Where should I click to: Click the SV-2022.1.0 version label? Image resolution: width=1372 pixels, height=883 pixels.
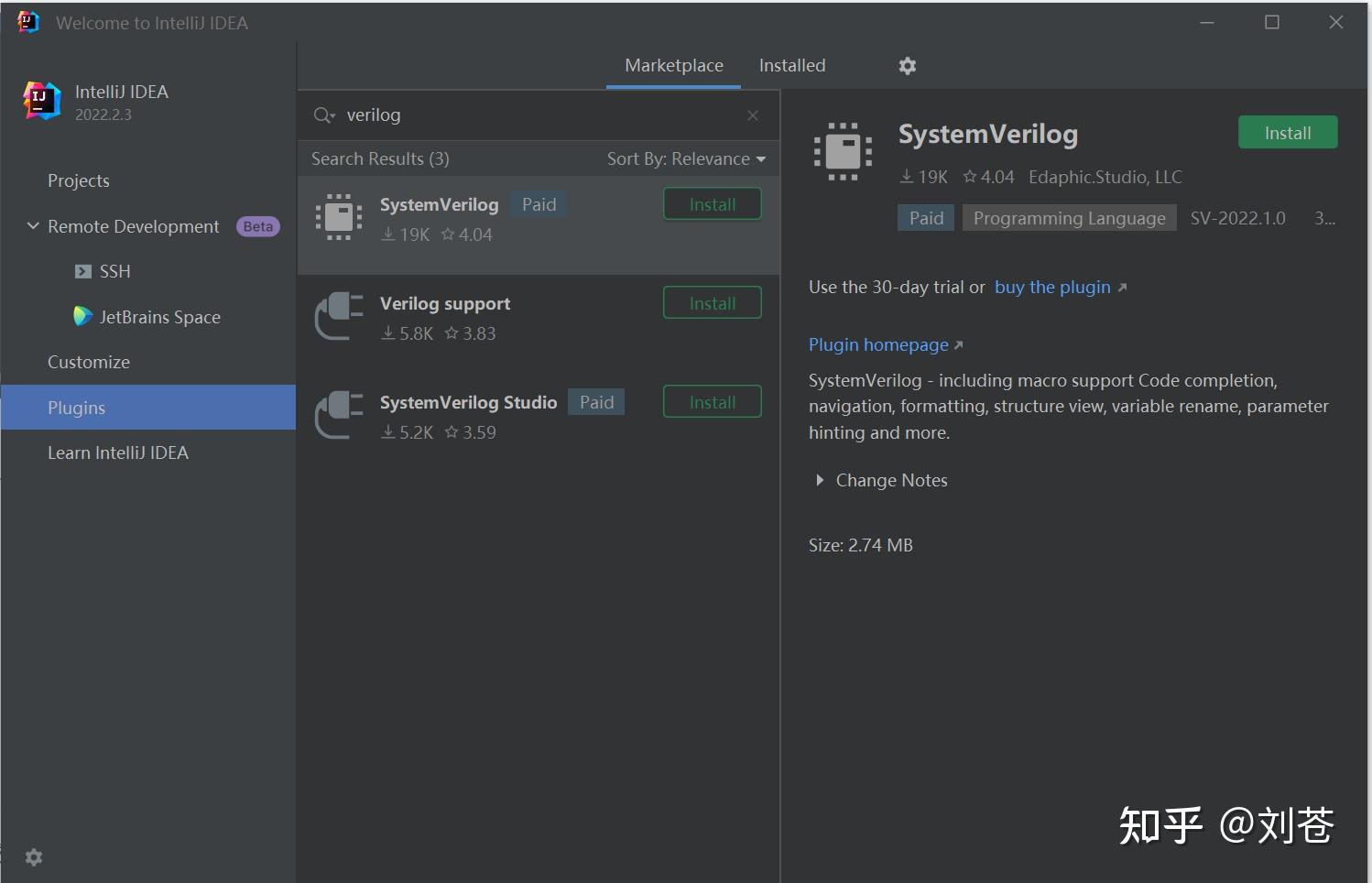click(1237, 218)
